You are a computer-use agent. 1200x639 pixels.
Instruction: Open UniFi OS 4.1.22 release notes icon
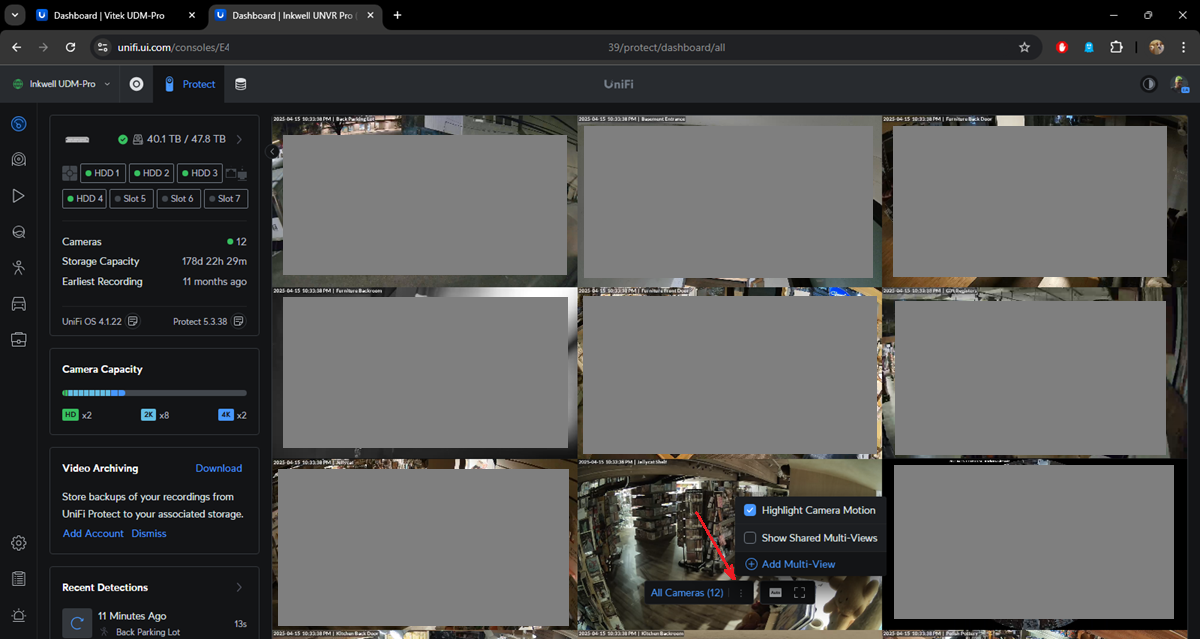click(133, 321)
